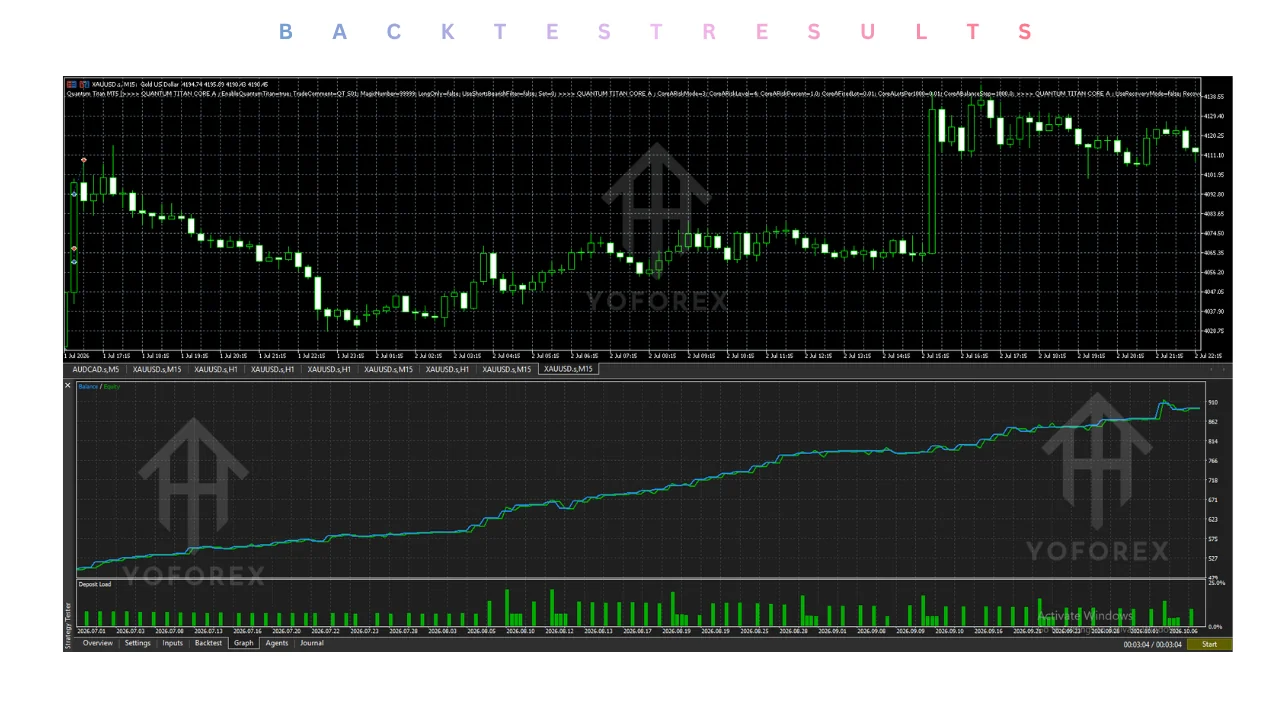Switch to the AUDCAD.s,M5 chart tab
This screenshot has height=720, width=1280.
click(x=96, y=369)
